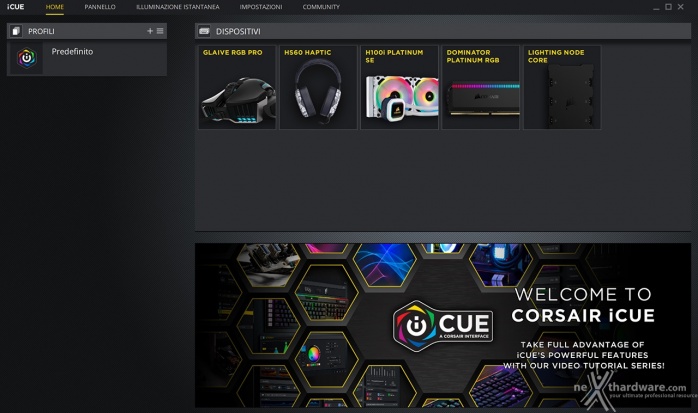Click the iCUE logo in banner

443,326
